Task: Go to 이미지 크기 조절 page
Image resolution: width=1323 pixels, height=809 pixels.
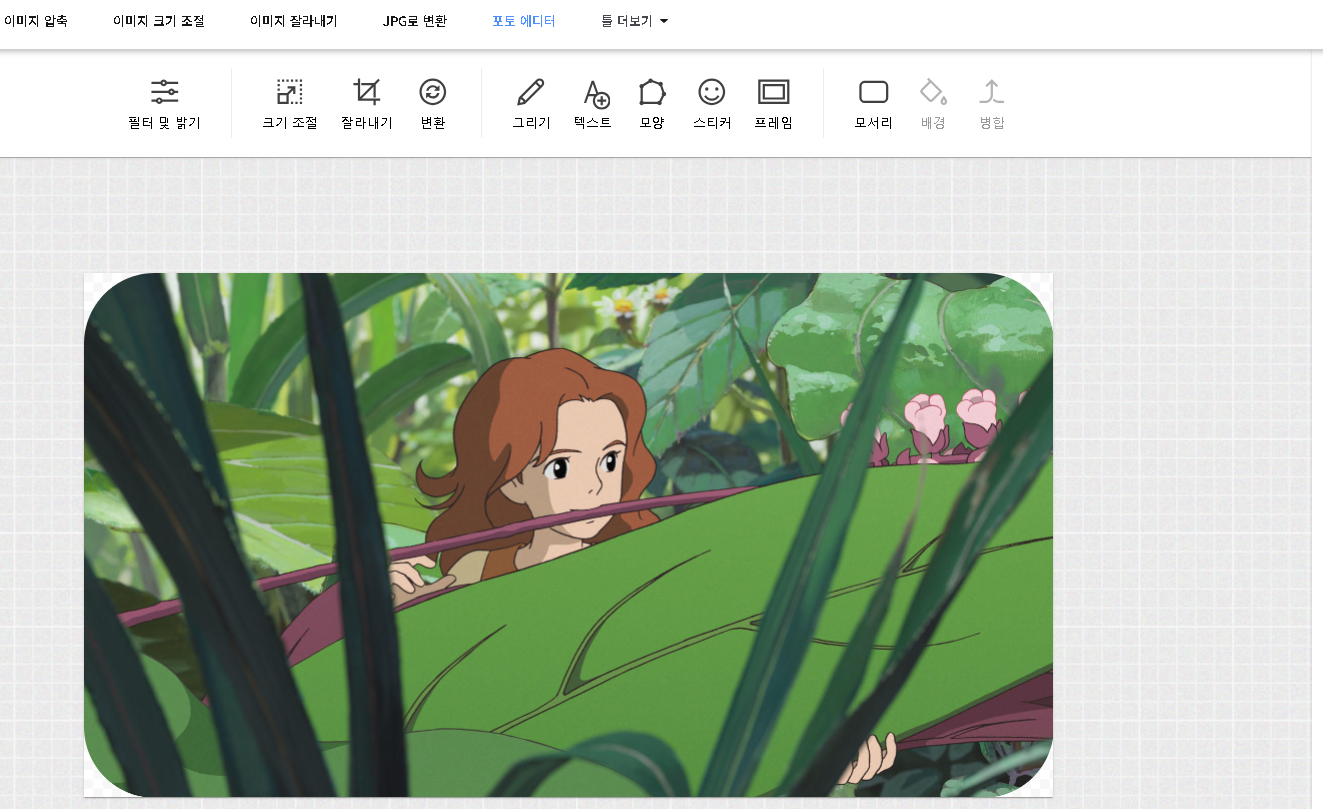Action: tap(159, 21)
